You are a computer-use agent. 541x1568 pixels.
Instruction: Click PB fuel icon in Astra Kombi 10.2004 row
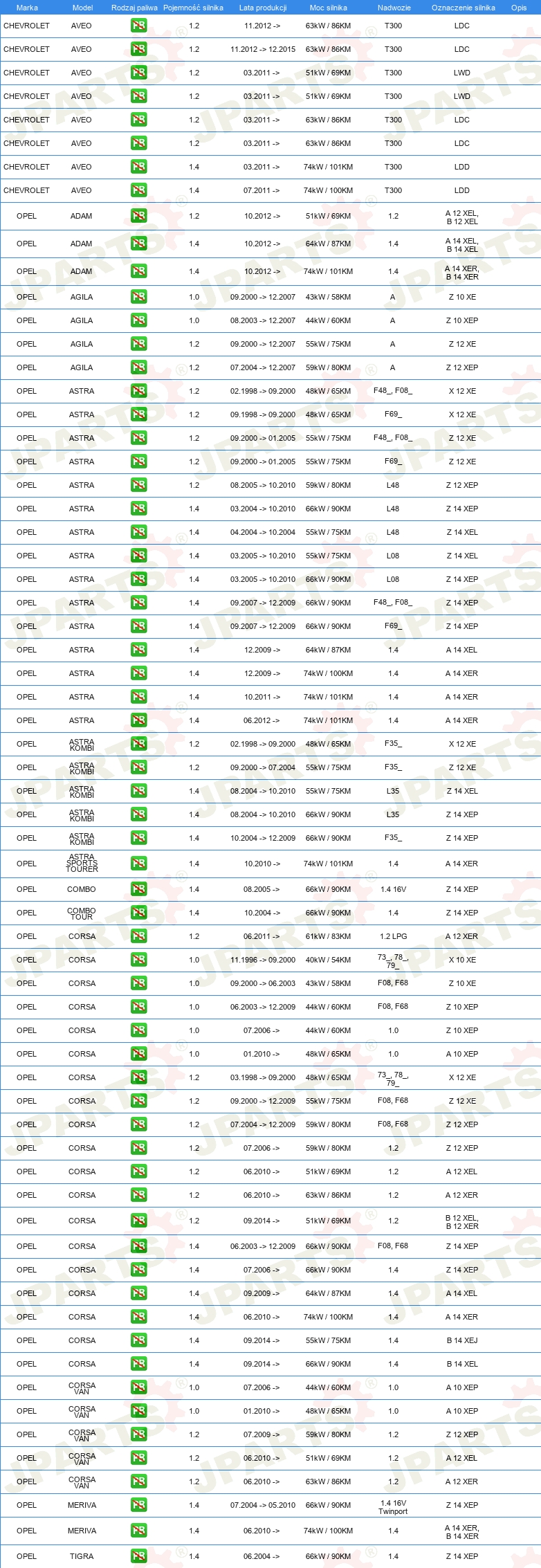pos(138,838)
